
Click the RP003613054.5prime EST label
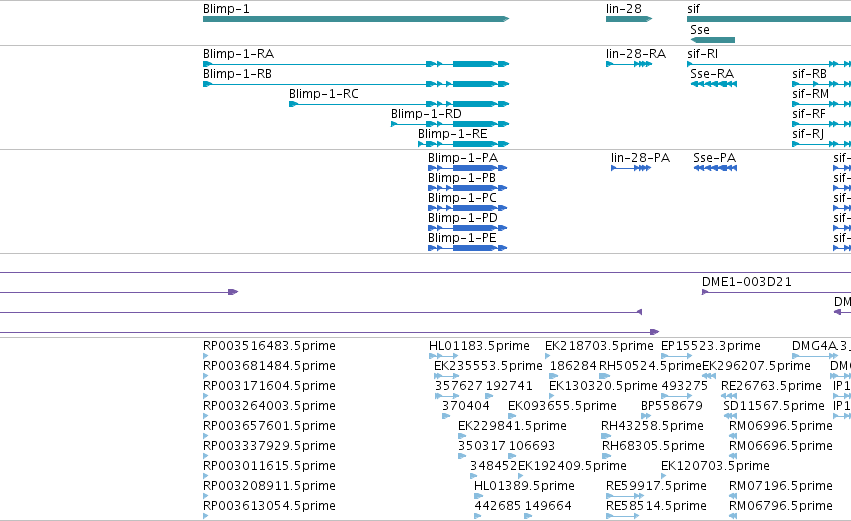click(269, 507)
